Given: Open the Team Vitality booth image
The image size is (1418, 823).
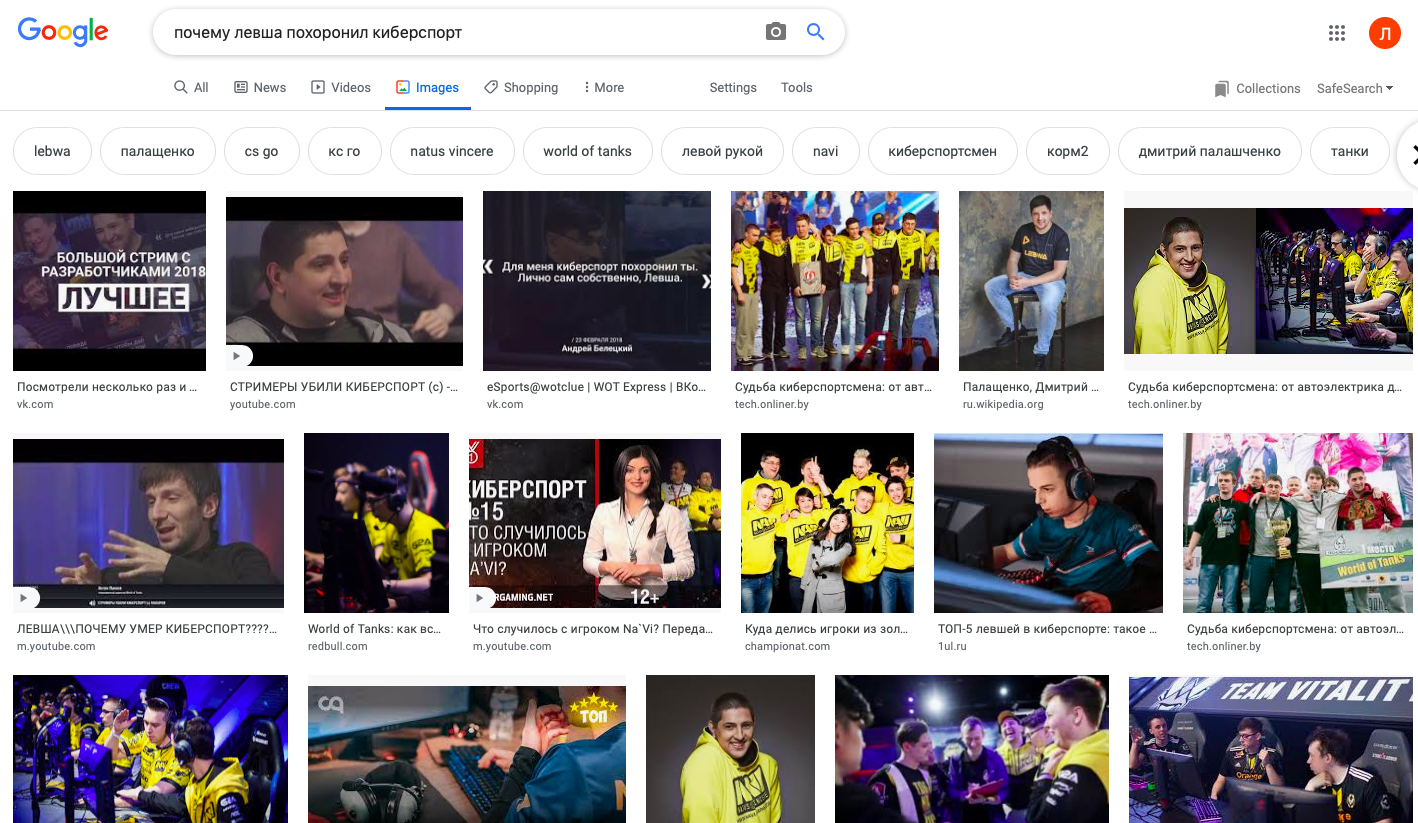Looking at the screenshot, I should [1270, 749].
